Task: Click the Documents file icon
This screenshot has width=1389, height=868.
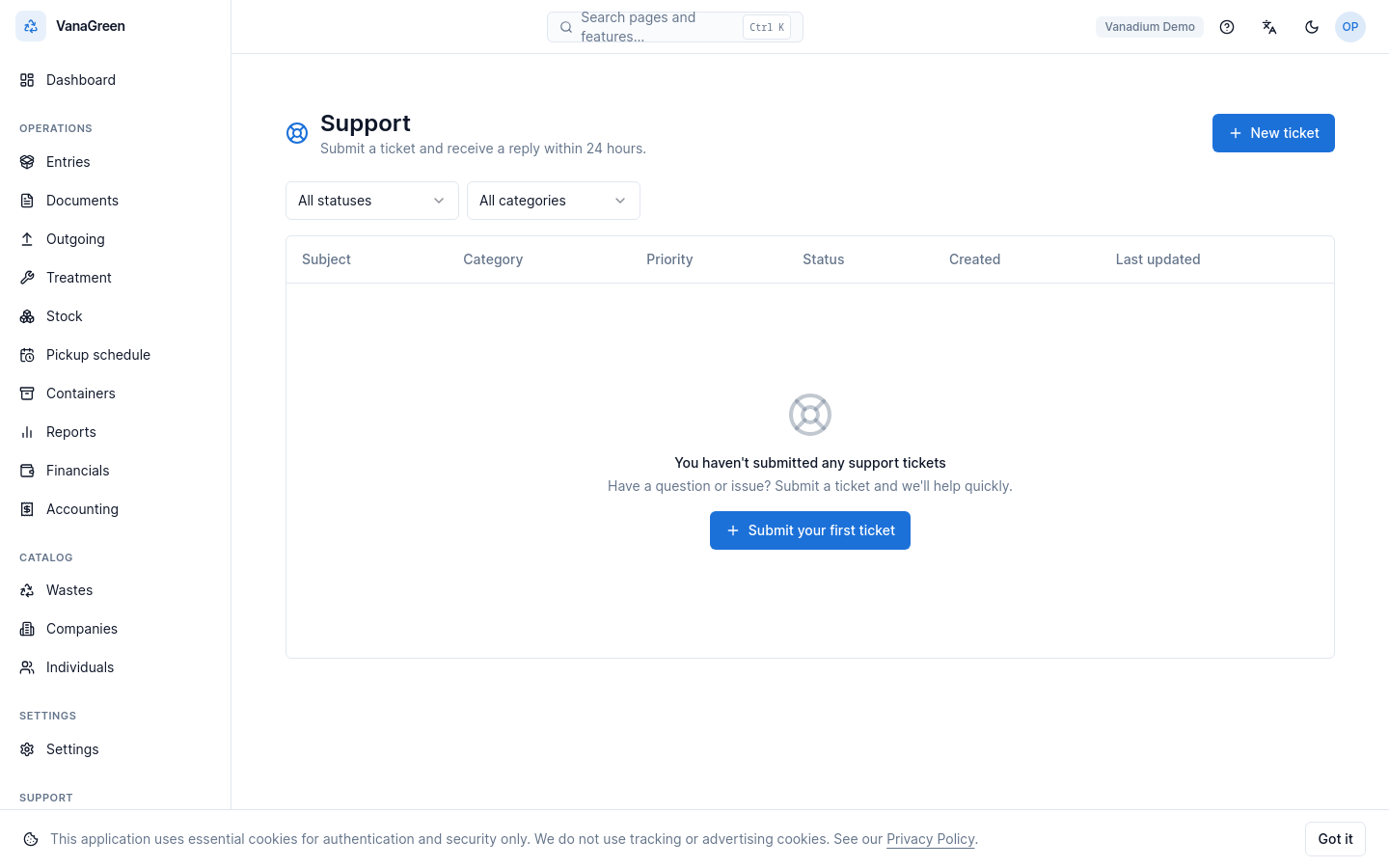Action: point(27,201)
